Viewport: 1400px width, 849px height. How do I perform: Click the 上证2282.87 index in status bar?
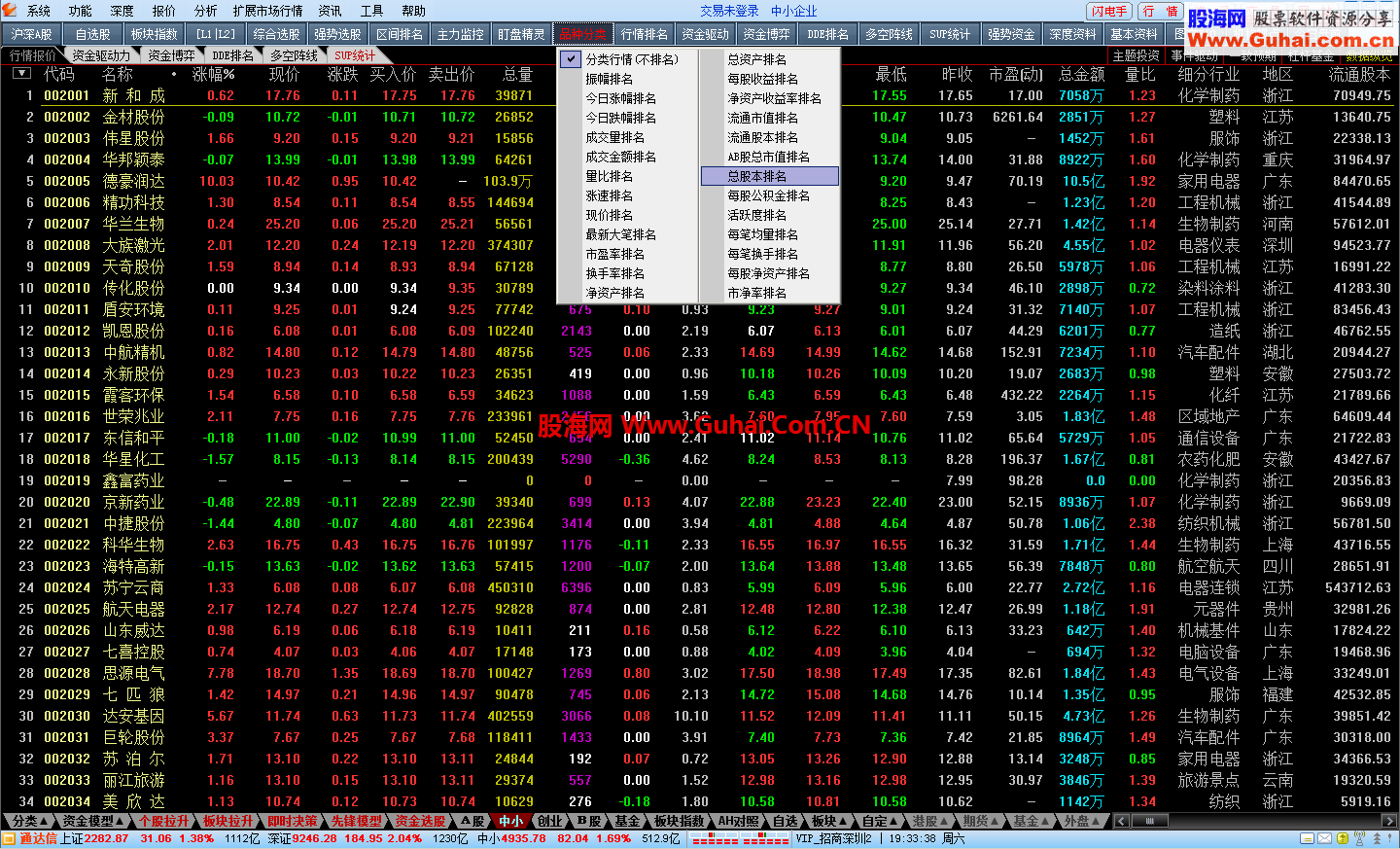(94, 838)
